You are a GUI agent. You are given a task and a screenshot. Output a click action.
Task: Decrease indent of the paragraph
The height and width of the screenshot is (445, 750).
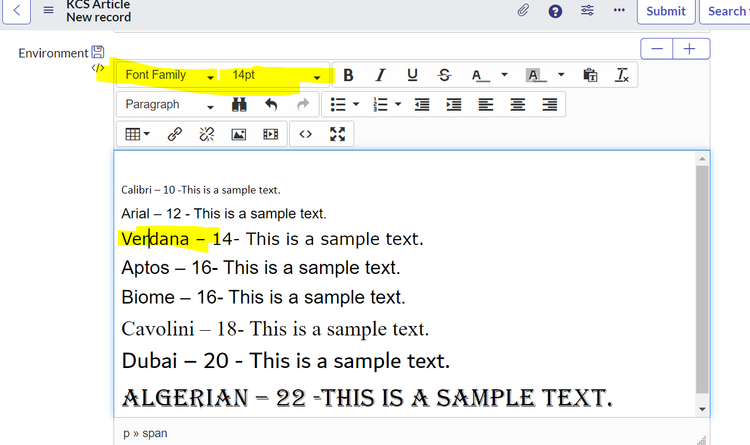tap(422, 105)
